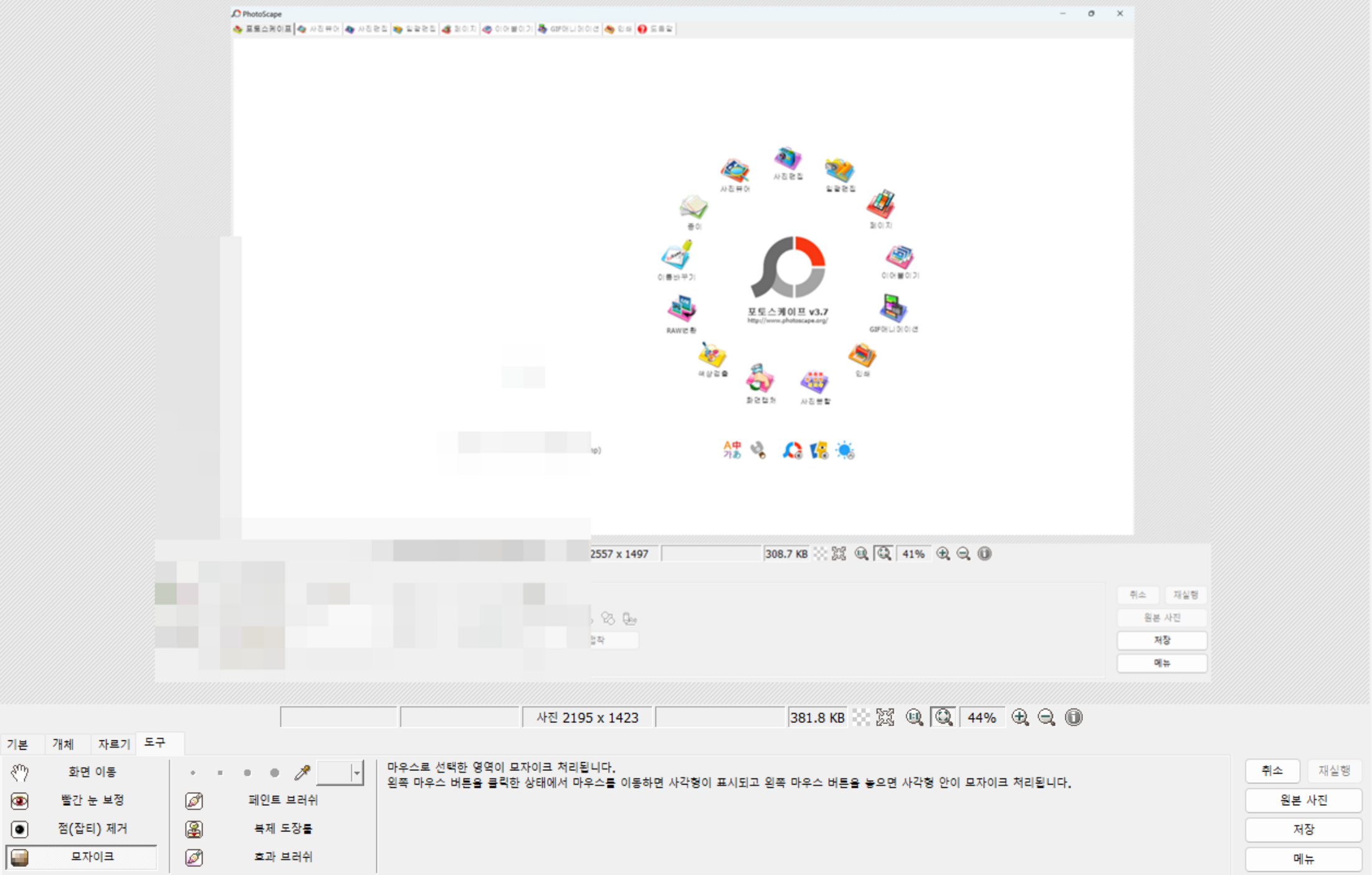Select the 효과 브러쉬 (Effect Brush) tool

(283, 856)
